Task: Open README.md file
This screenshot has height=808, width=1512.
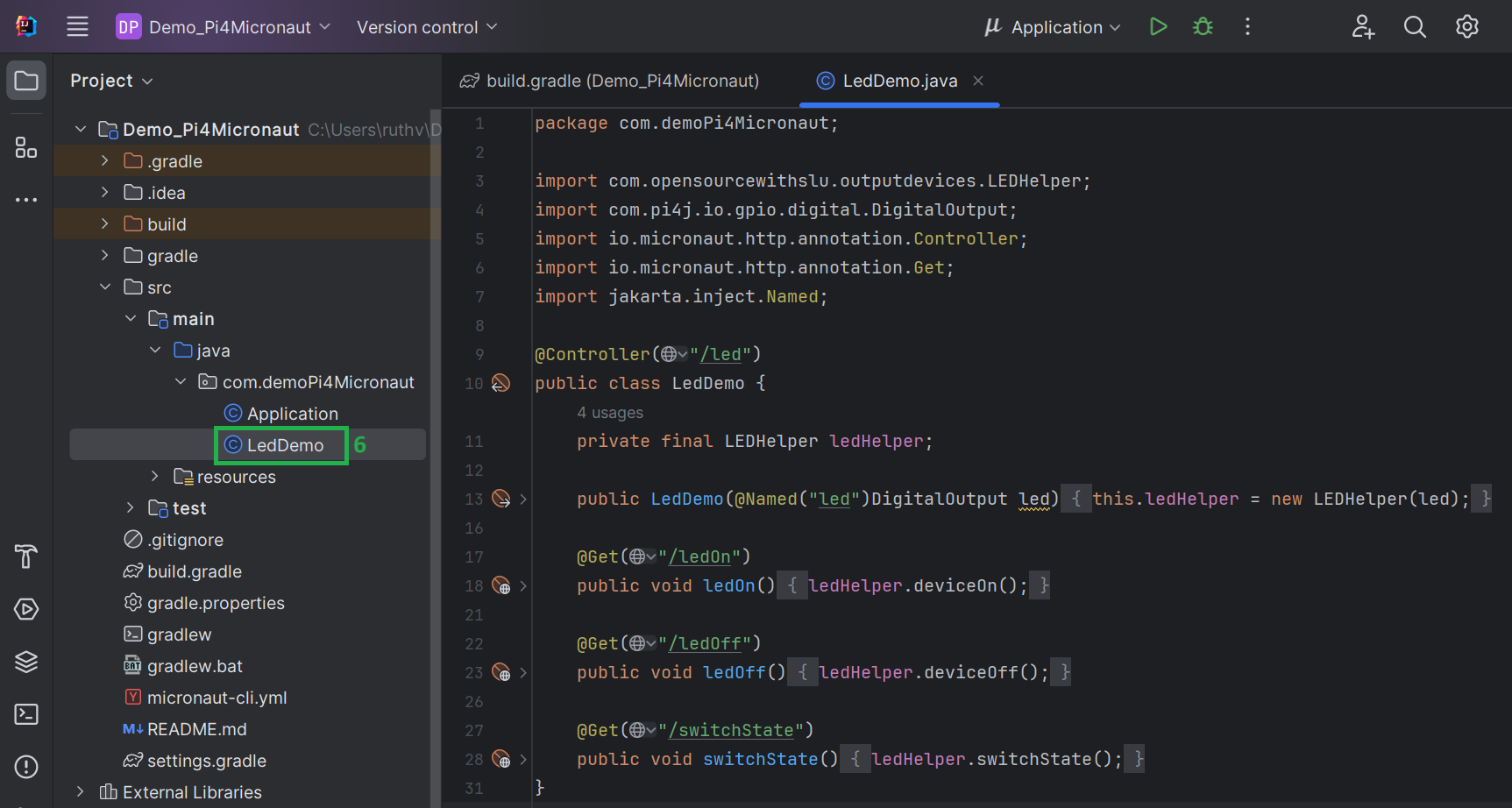Action: pyautogui.click(x=185, y=729)
